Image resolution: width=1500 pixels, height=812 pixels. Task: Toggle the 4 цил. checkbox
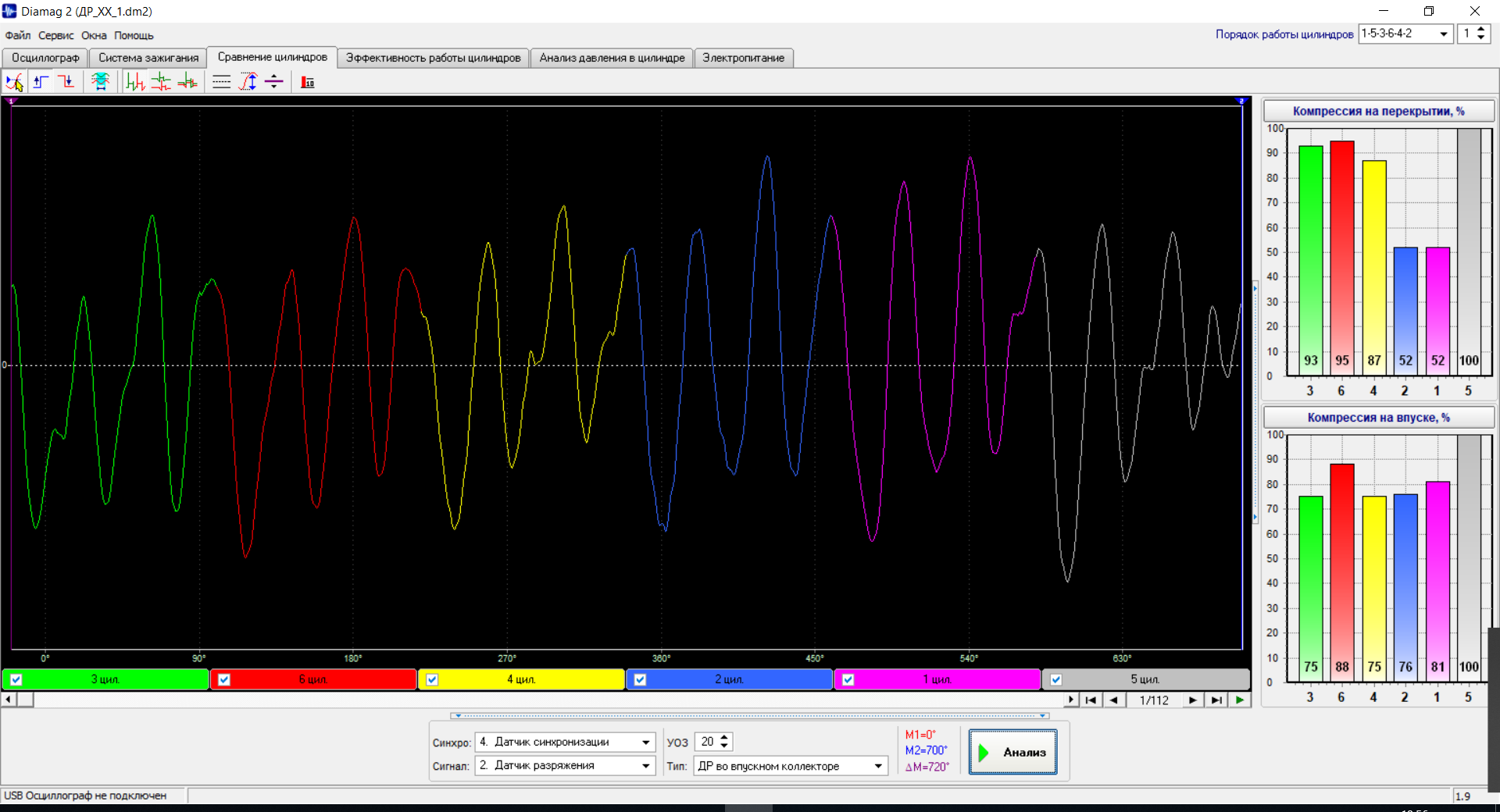point(432,679)
